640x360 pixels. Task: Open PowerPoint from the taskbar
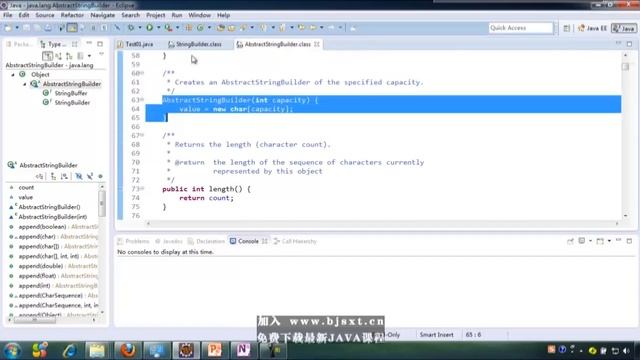[214, 350]
